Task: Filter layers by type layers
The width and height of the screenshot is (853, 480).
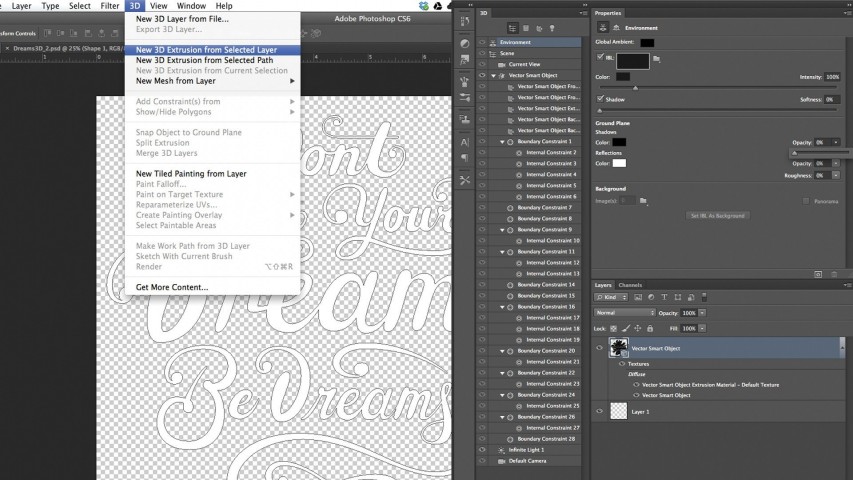Action: tap(664, 297)
